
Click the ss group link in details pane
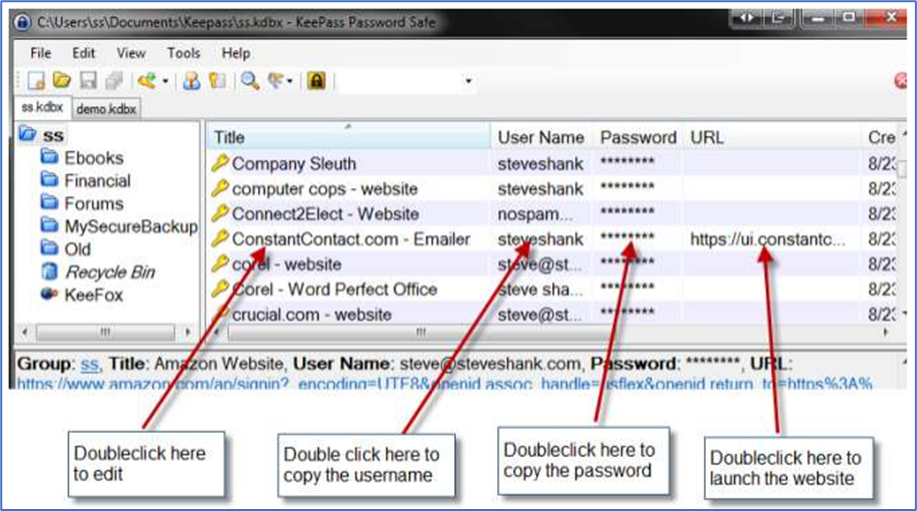click(x=89, y=364)
